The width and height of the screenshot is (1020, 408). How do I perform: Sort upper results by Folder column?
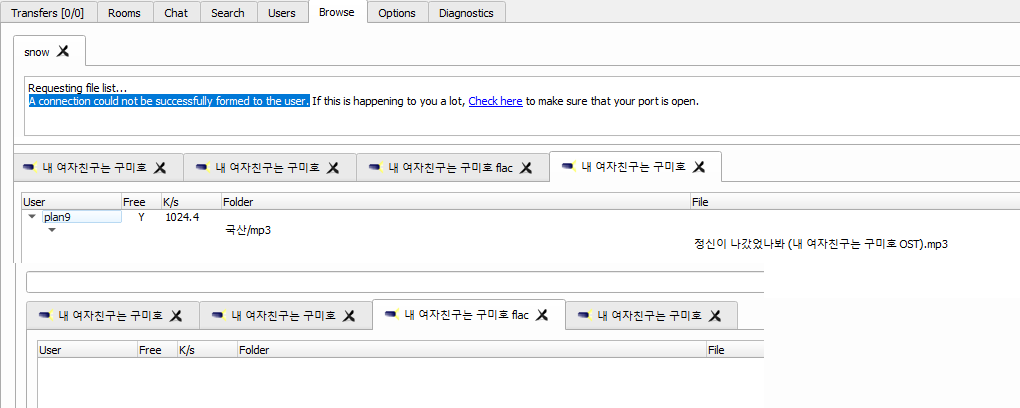pos(455,202)
